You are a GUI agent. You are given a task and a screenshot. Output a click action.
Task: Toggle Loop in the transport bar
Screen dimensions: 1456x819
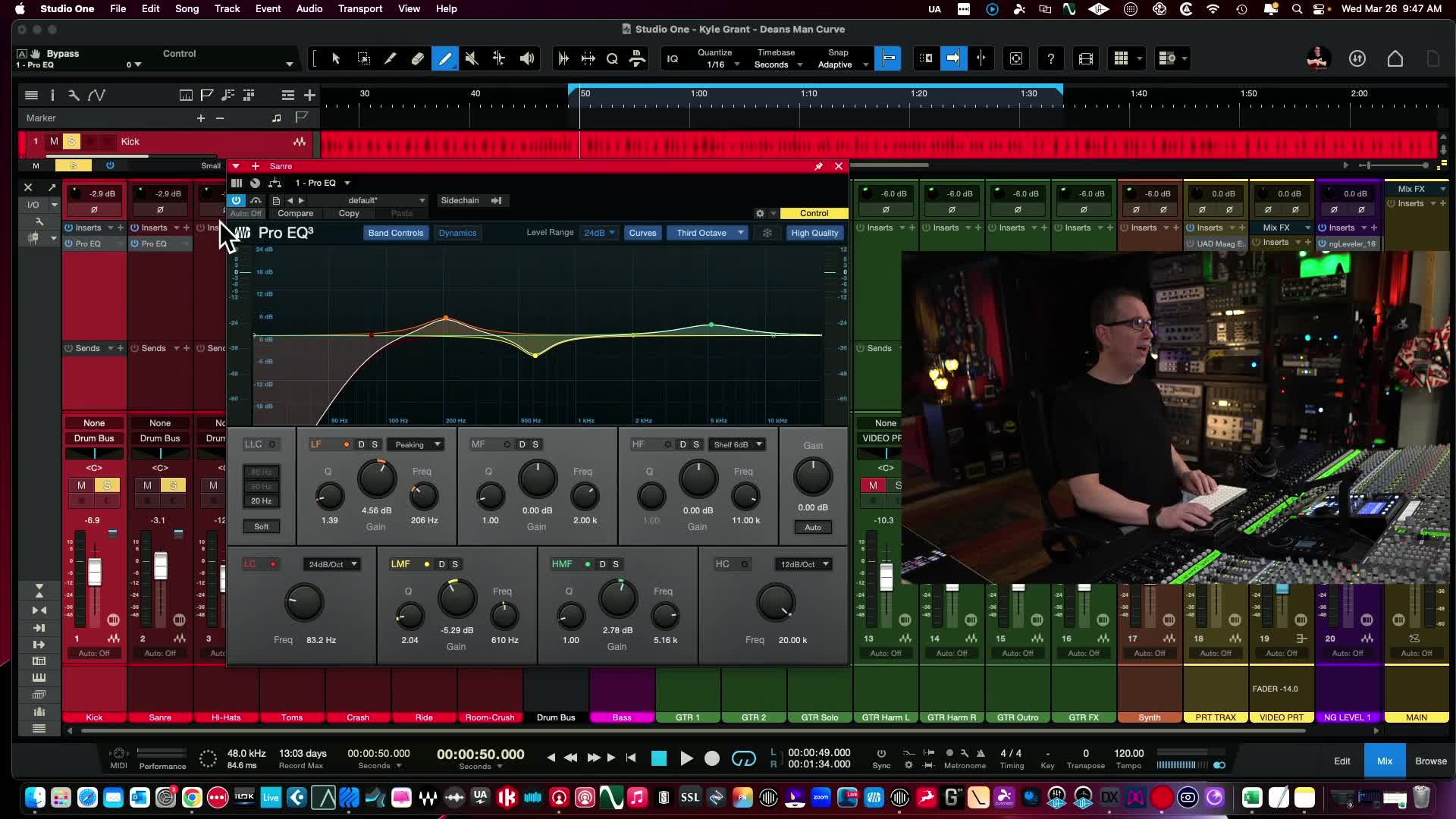743,758
